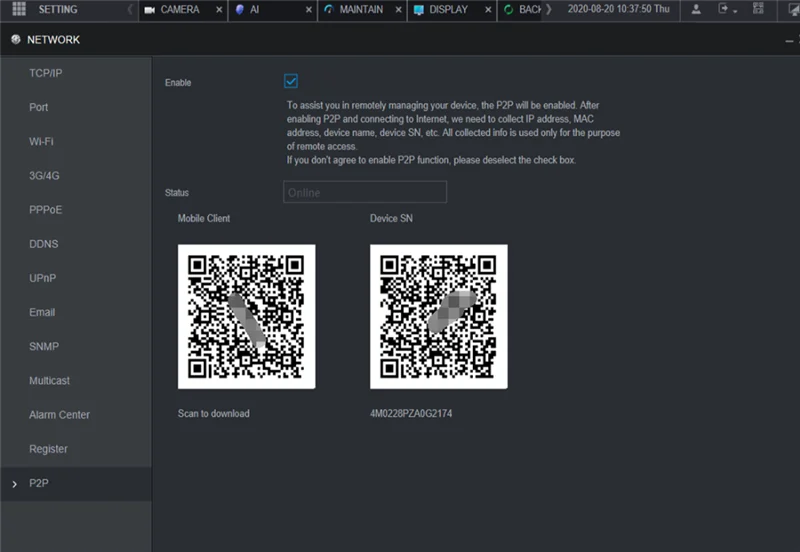Open the Port settings page
Screen dimensions: 800x552
coord(76,107)
